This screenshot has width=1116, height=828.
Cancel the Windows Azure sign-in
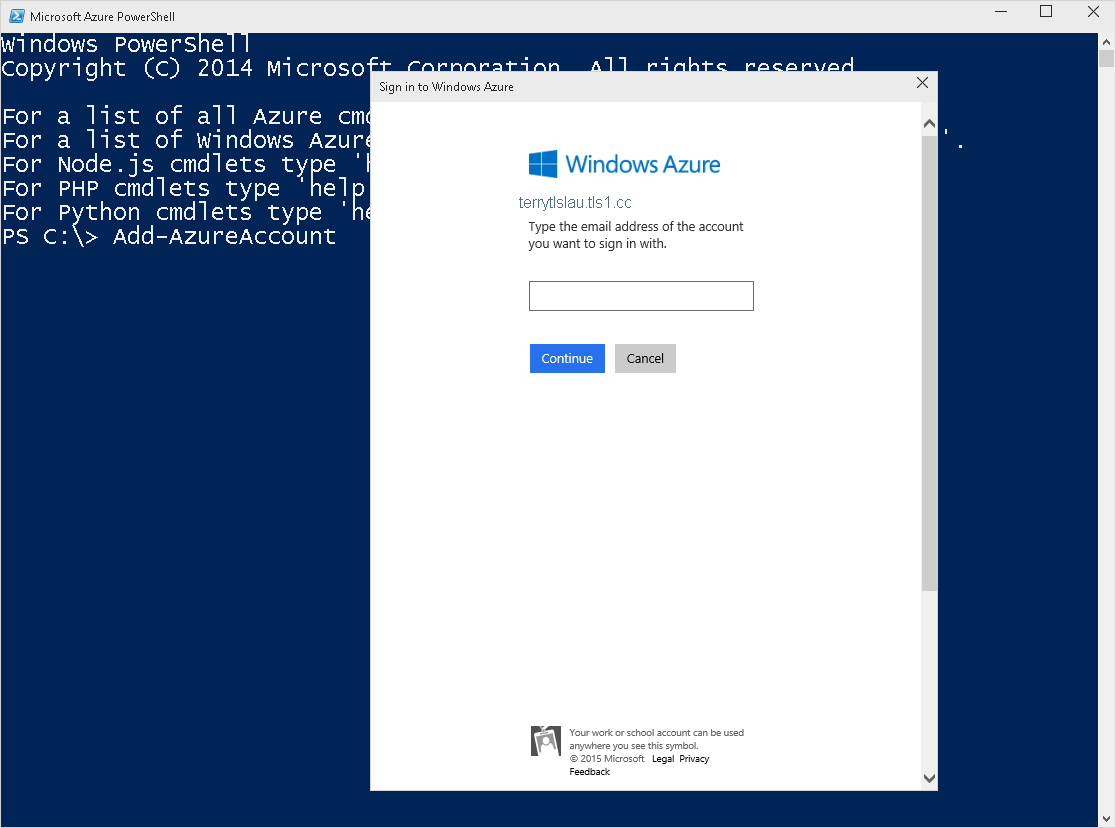(x=645, y=358)
